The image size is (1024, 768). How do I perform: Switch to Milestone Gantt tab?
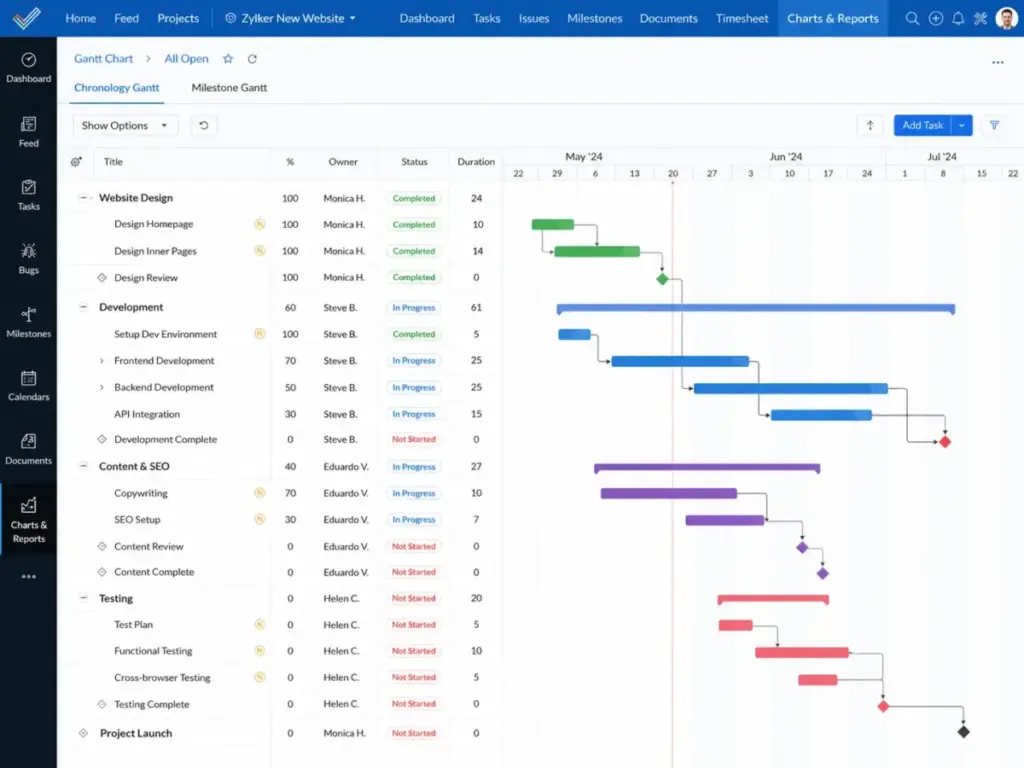coord(229,88)
